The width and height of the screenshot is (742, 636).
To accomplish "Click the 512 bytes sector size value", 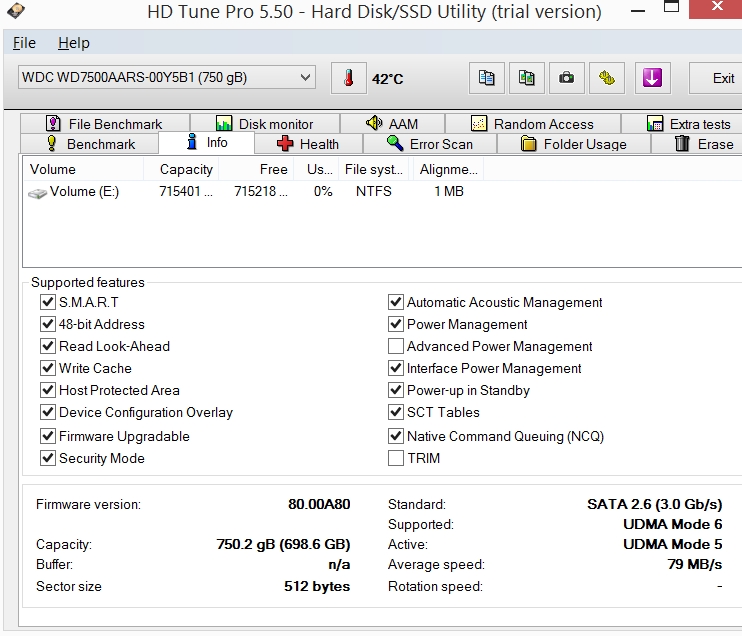I will click(x=317, y=586).
